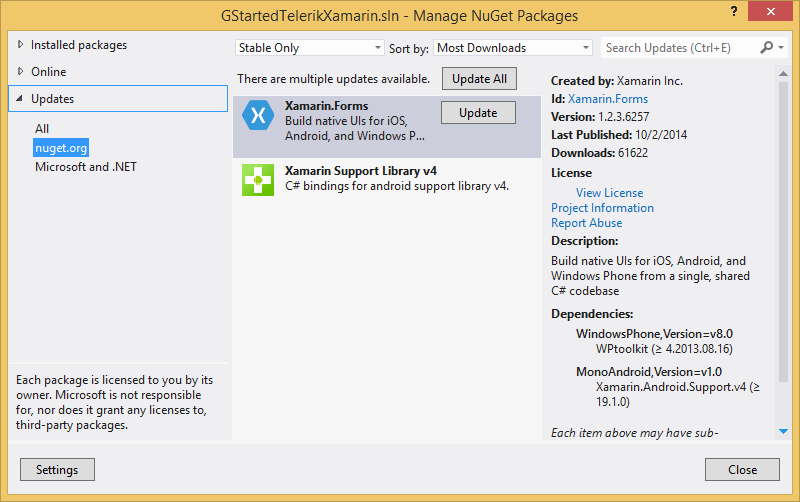Select All under Updates

pos(42,129)
